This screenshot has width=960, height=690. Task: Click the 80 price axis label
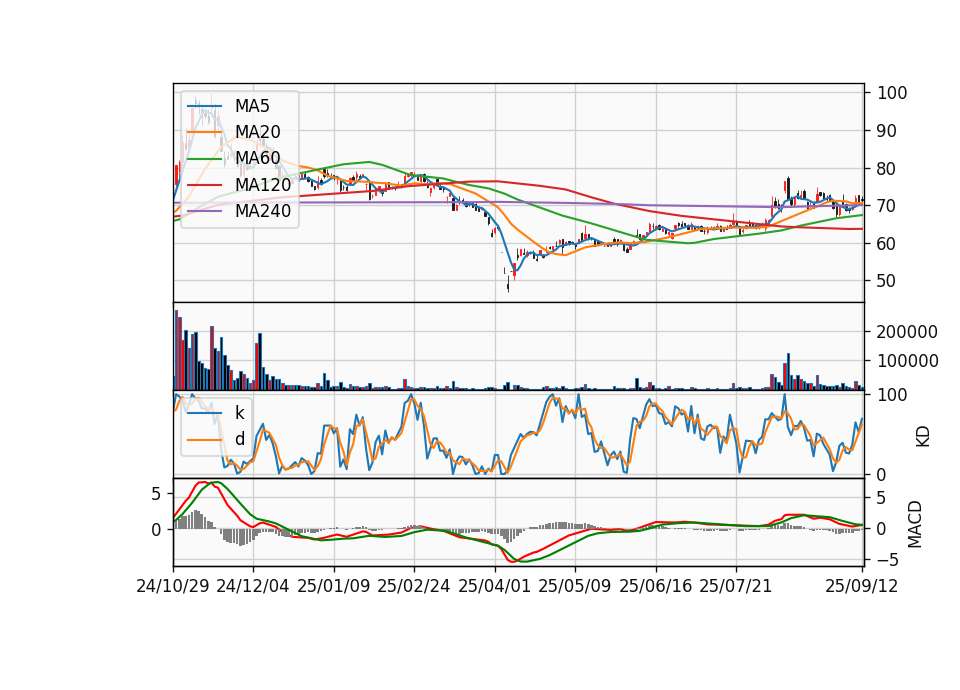click(x=887, y=168)
